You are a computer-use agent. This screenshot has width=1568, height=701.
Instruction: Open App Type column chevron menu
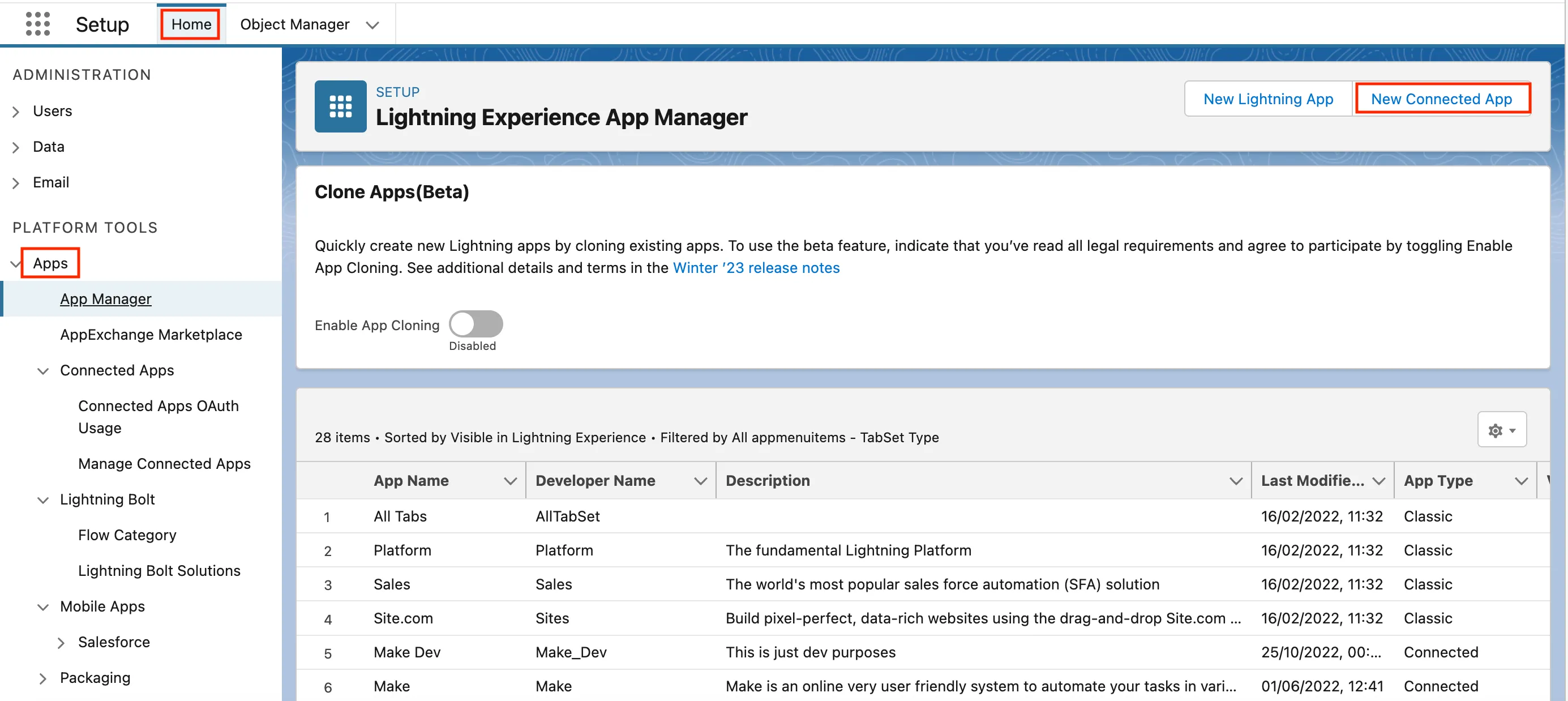pos(1521,481)
